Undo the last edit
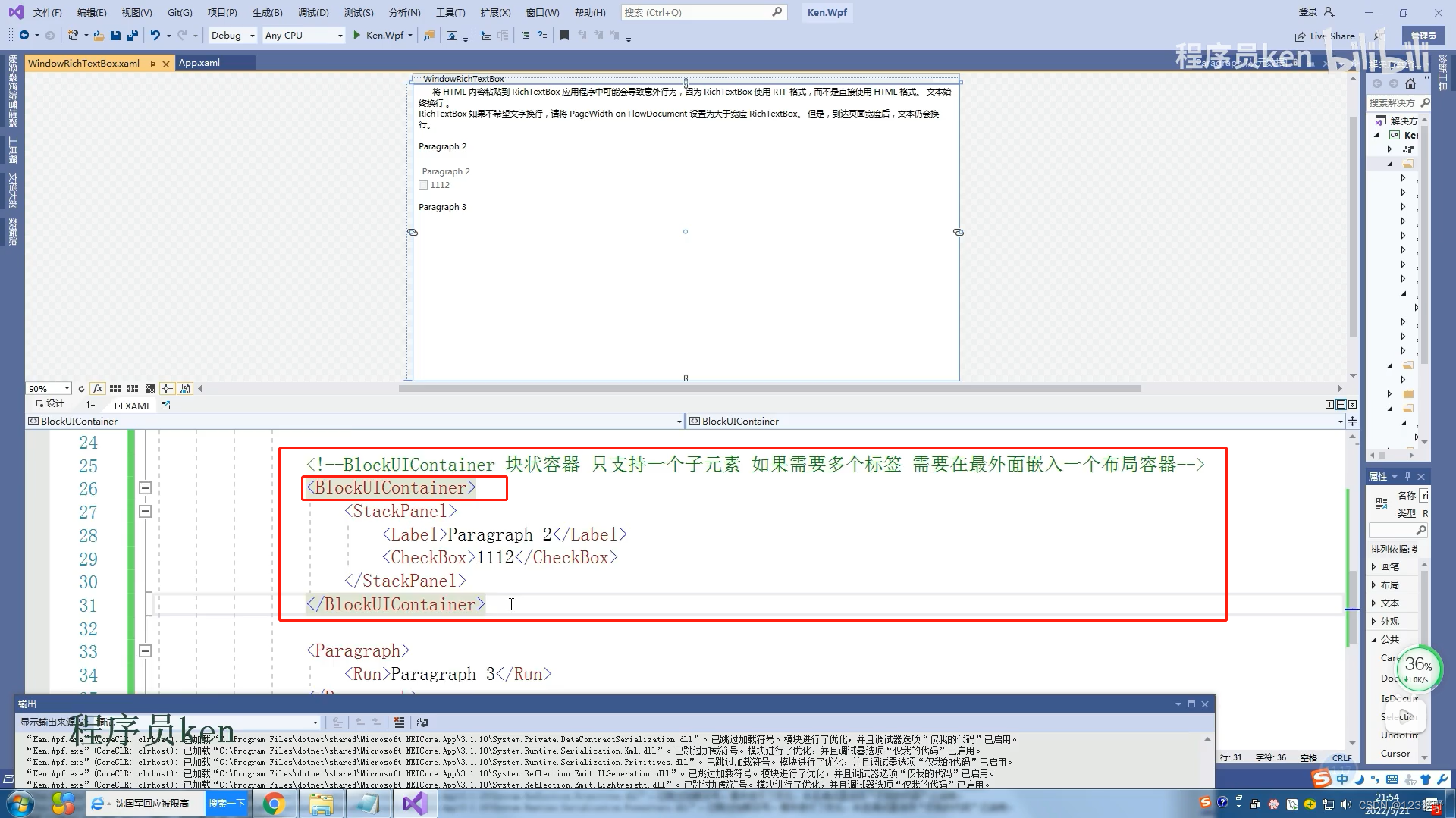 [155, 35]
